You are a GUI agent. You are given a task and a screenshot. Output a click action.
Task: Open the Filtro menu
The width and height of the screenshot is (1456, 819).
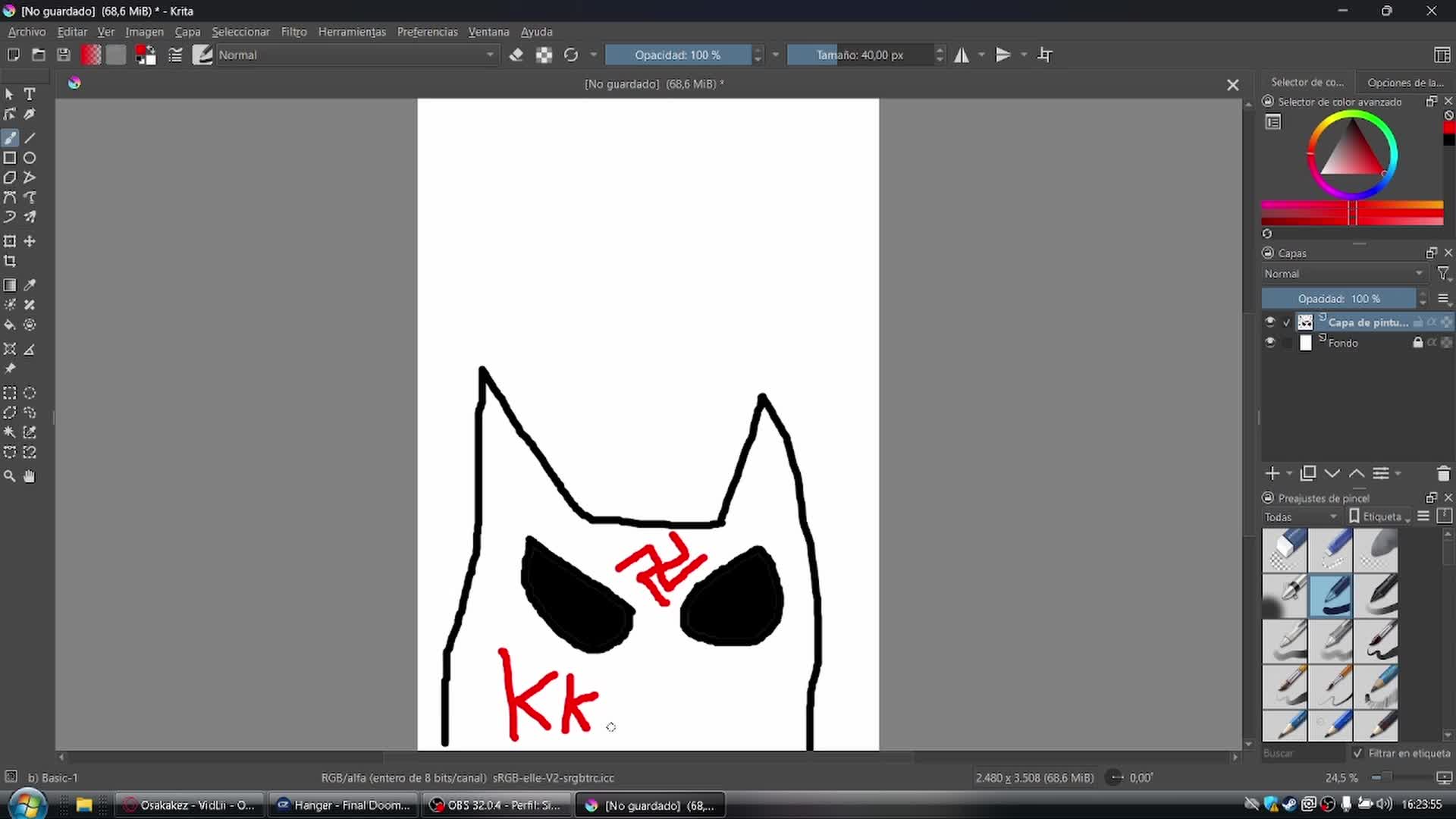point(293,32)
